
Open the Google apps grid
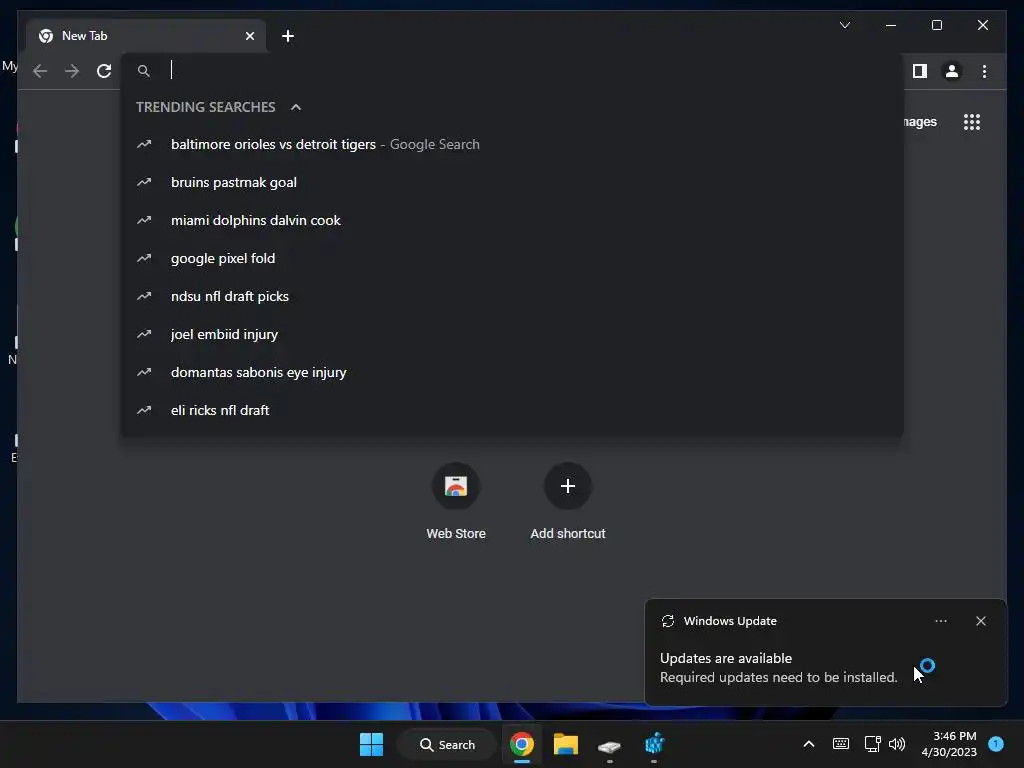coord(972,121)
